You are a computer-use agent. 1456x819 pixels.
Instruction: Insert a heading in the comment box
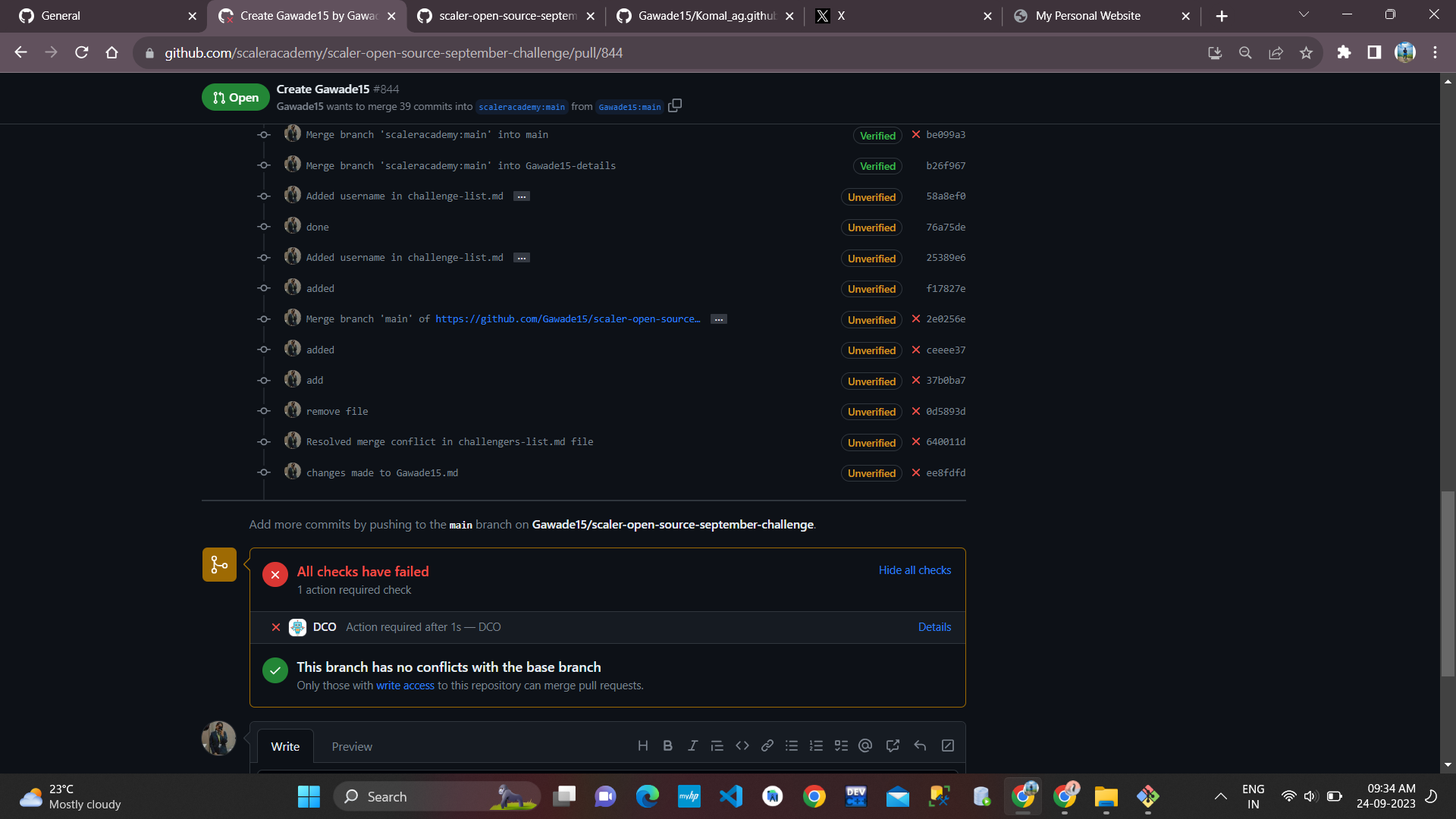point(643,745)
